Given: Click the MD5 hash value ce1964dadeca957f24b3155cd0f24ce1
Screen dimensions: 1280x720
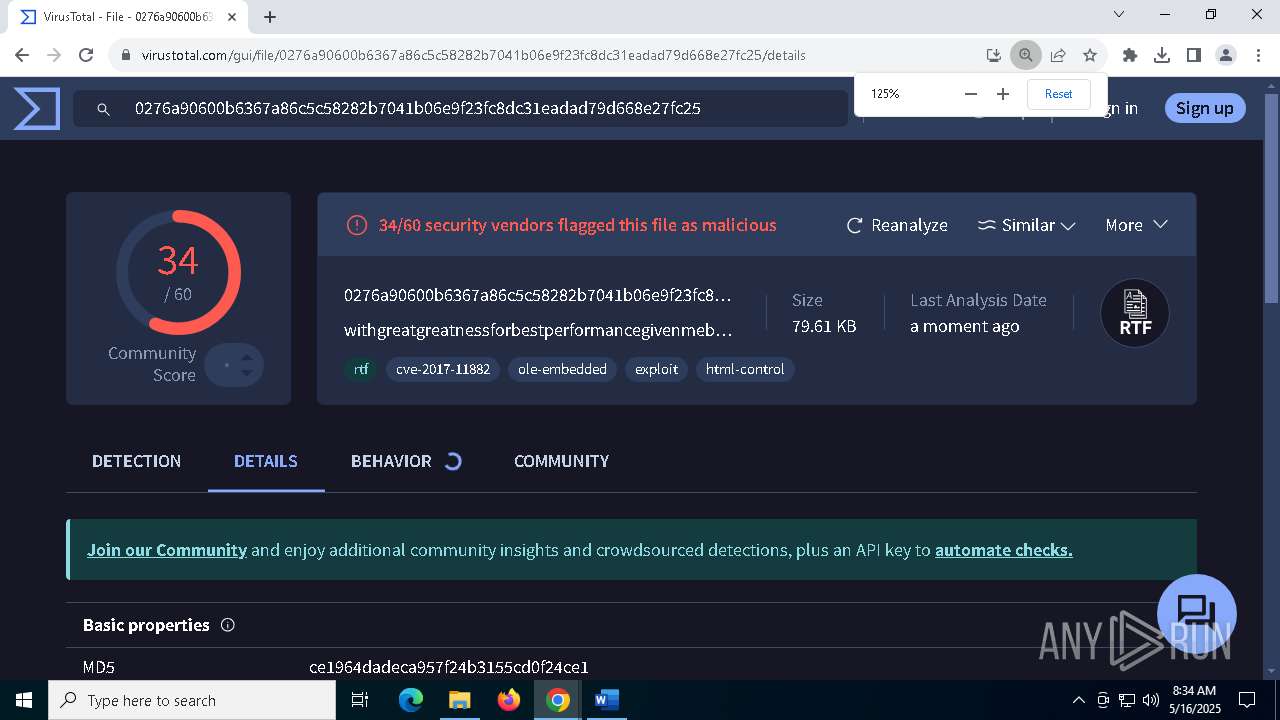Looking at the screenshot, I should 449,667.
